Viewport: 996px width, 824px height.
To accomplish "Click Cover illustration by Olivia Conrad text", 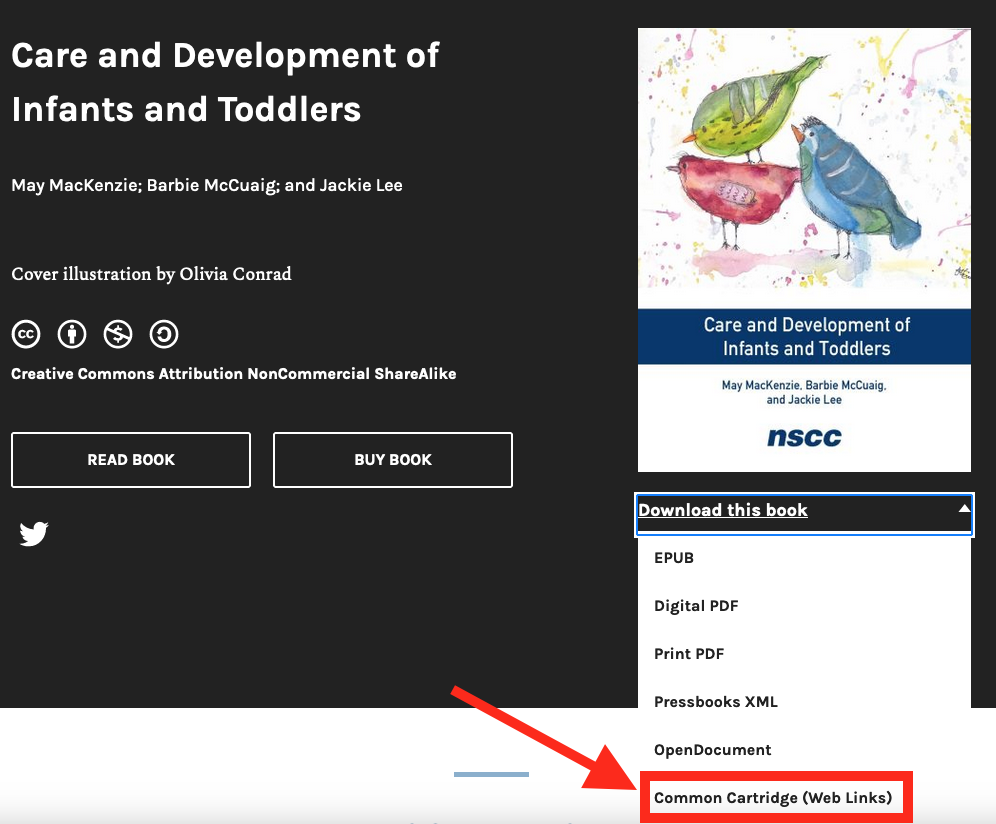I will point(151,274).
